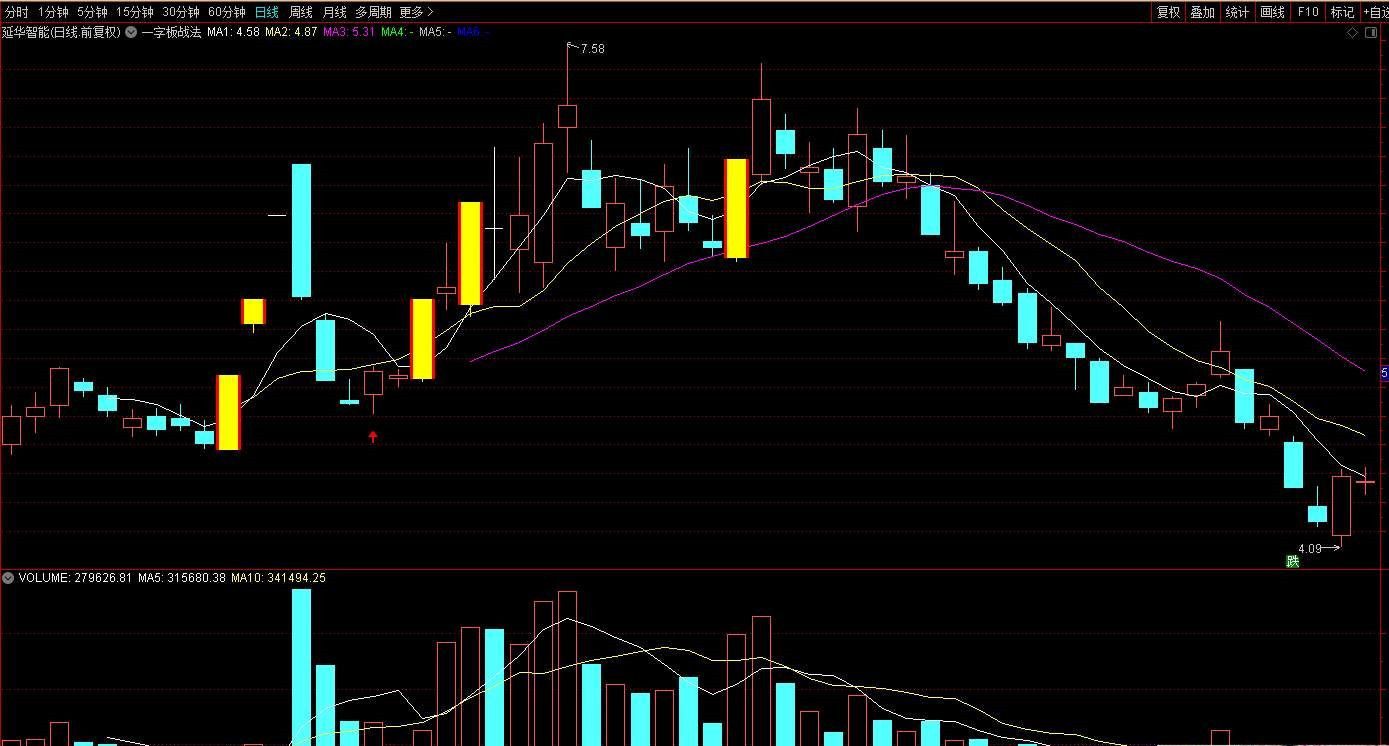Click the 一字板战法 indicator name

pyautogui.click(x=171, y=32)
